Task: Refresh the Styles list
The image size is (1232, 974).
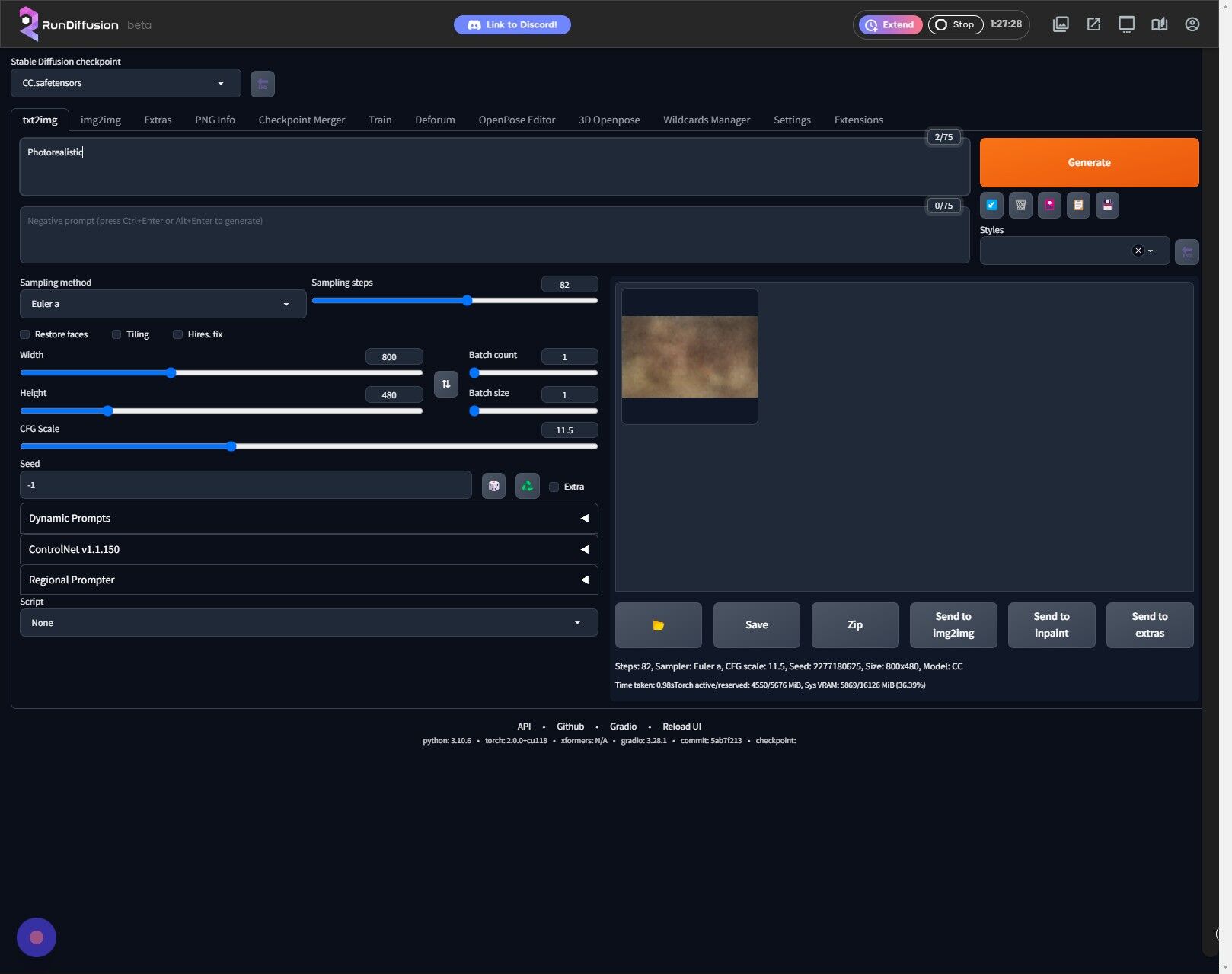Action: (1186, 252)
